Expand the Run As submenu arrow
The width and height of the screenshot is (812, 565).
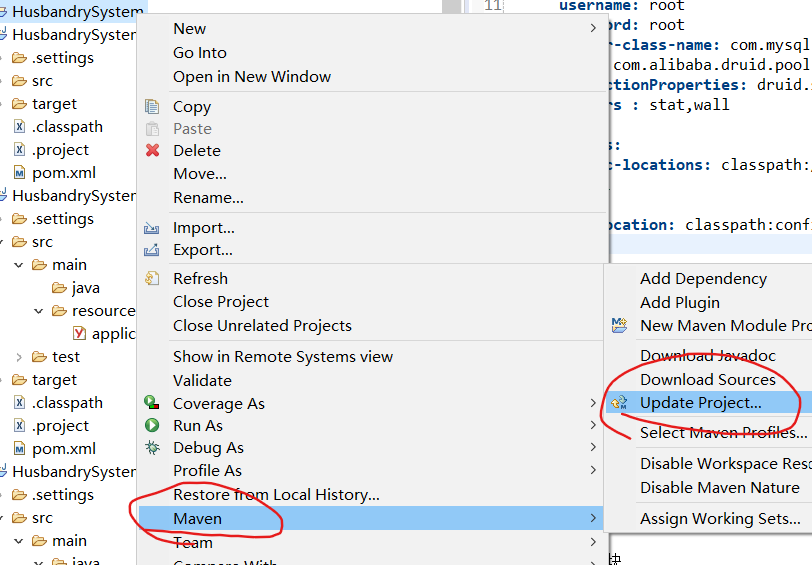(593, 425)
